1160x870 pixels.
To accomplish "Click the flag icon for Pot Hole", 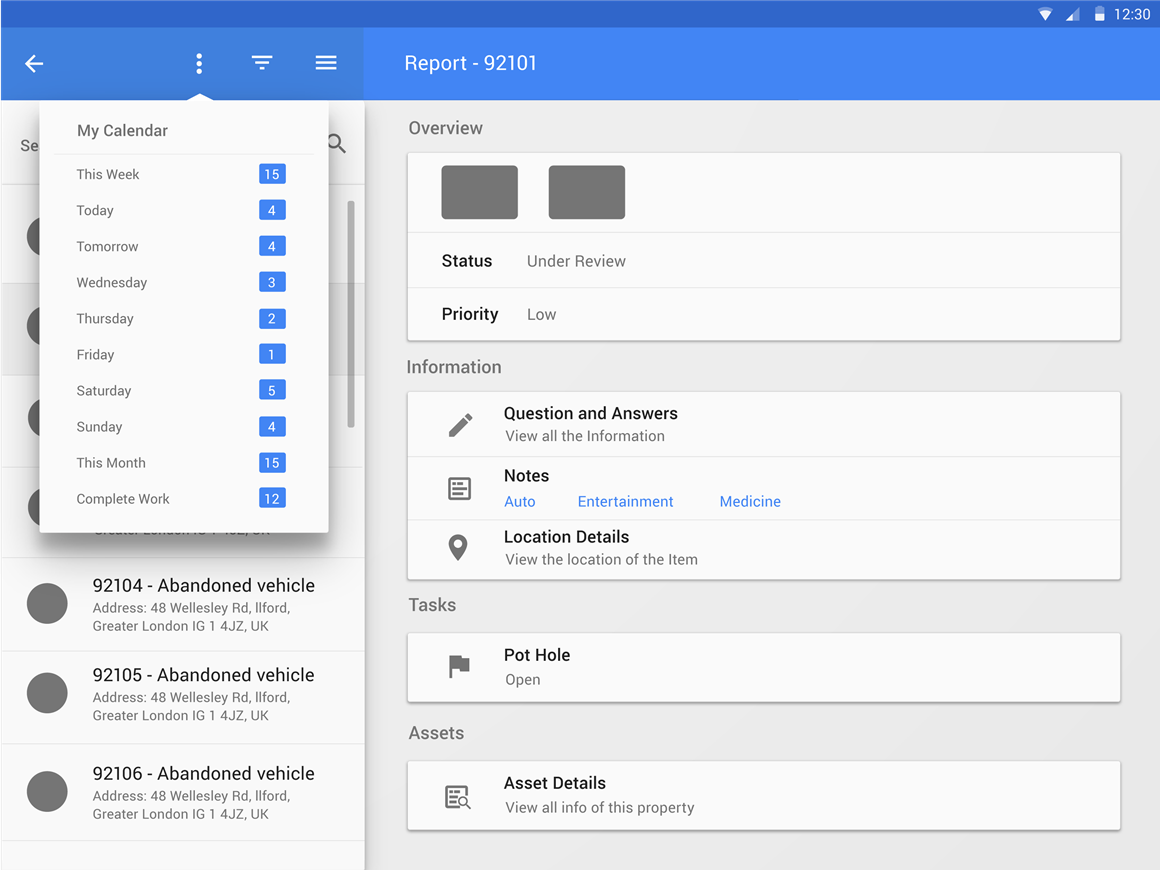I will pyautogui.click(x=459, y=667).
